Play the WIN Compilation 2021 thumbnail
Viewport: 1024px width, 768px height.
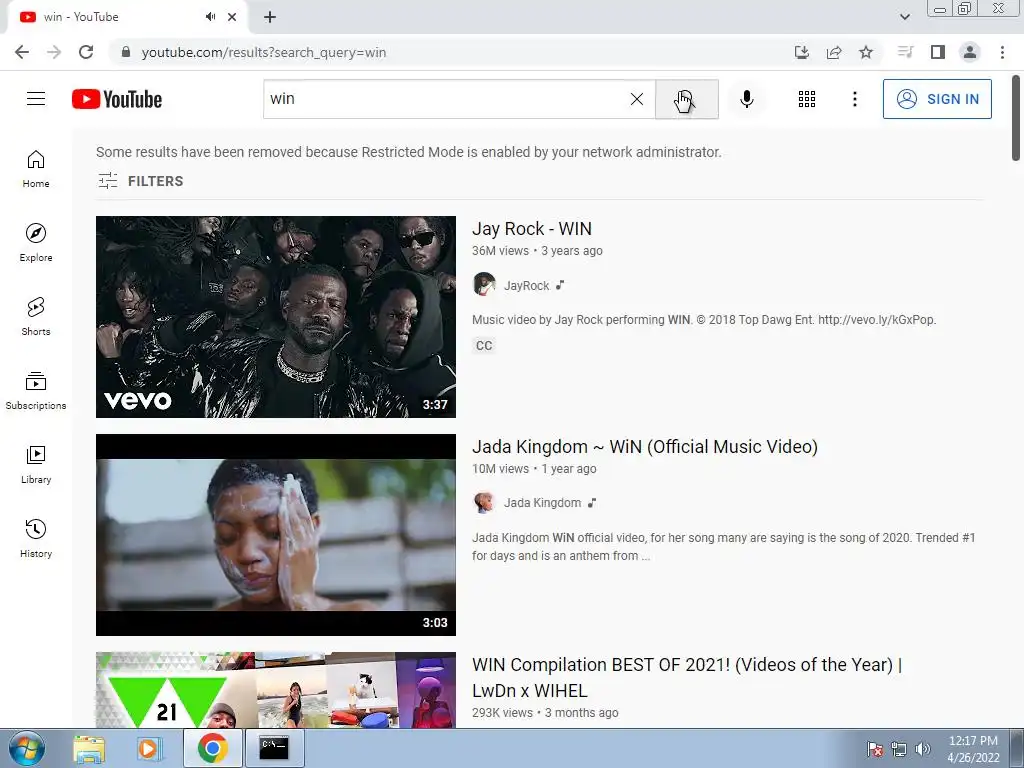point(276,690)
